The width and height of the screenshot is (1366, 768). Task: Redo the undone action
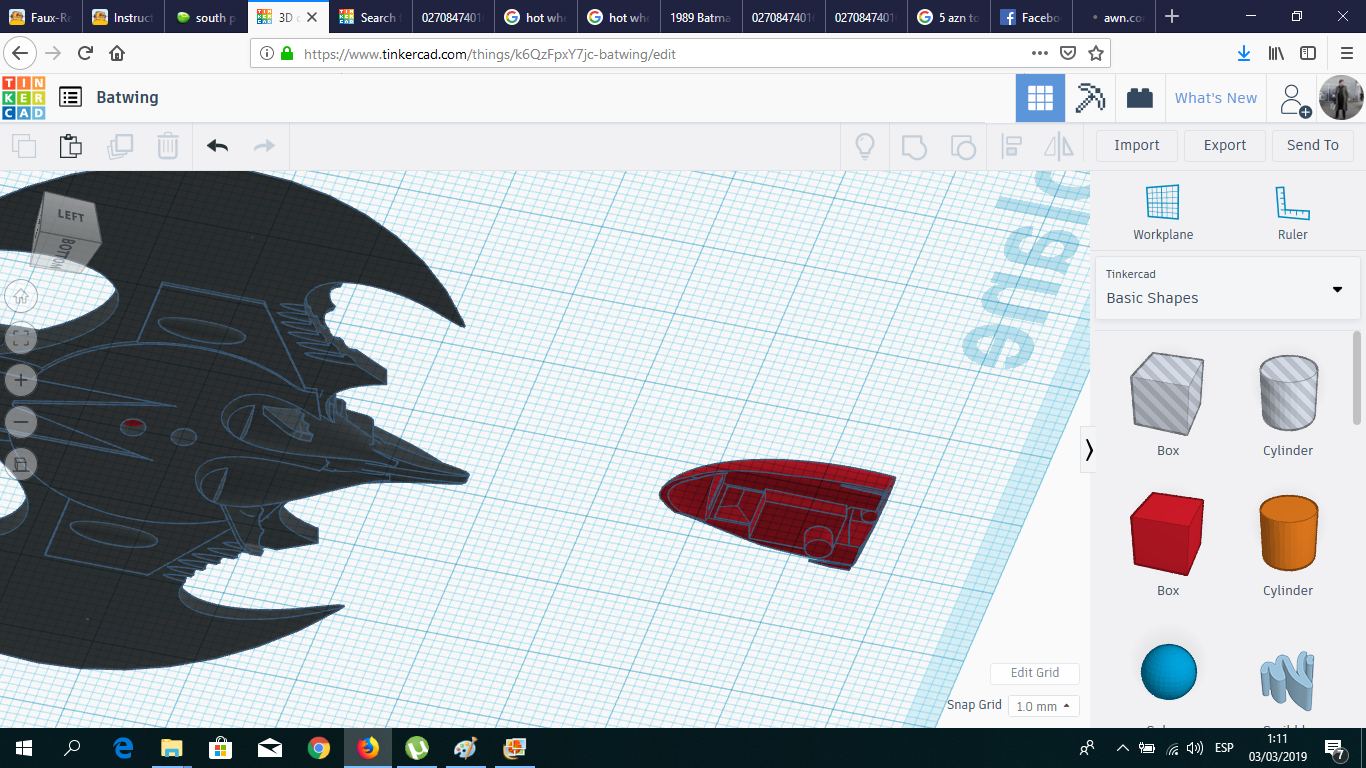click(x=264, y=146)
